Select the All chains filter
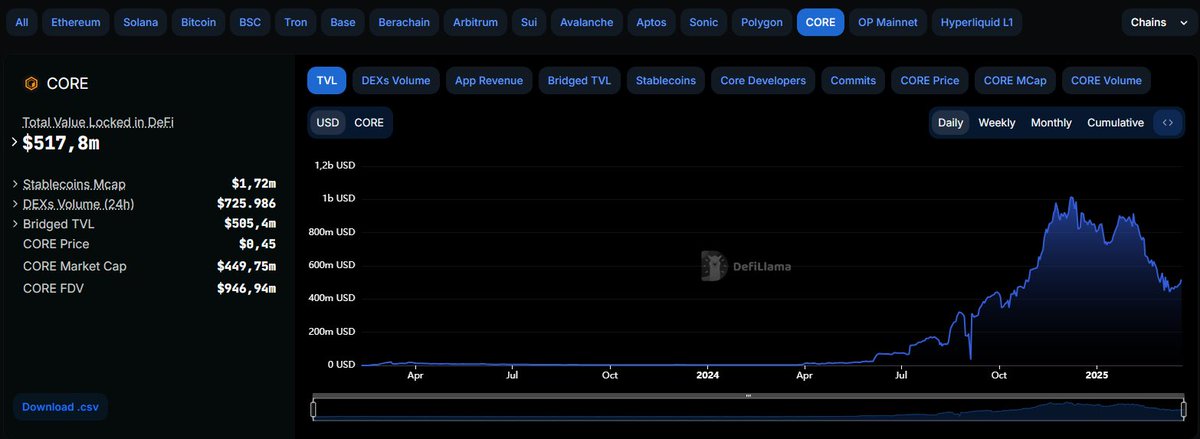 [x=22, y=22]
